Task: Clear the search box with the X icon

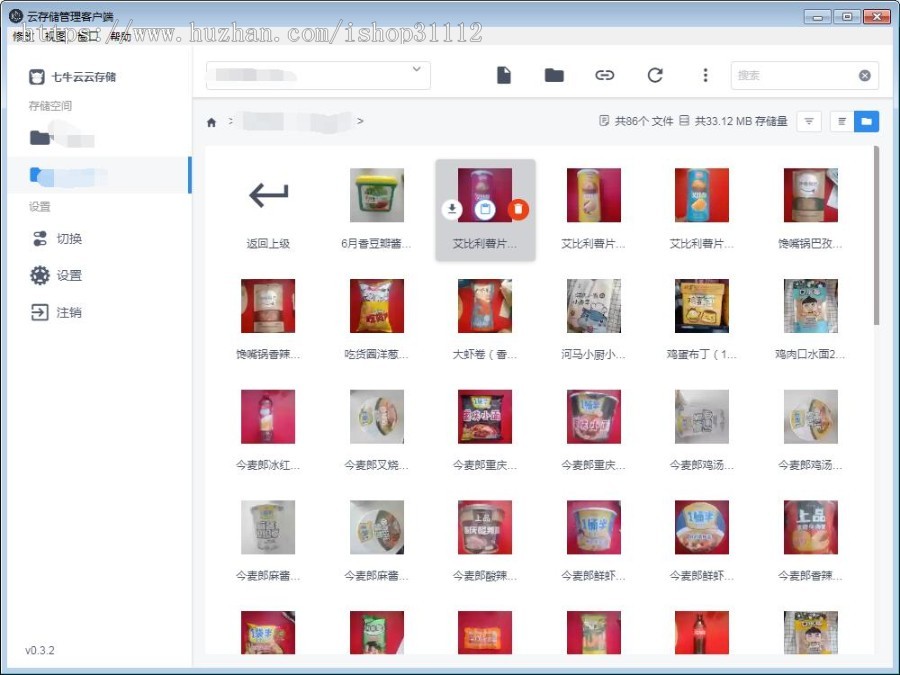Action: tap(864, 75)
